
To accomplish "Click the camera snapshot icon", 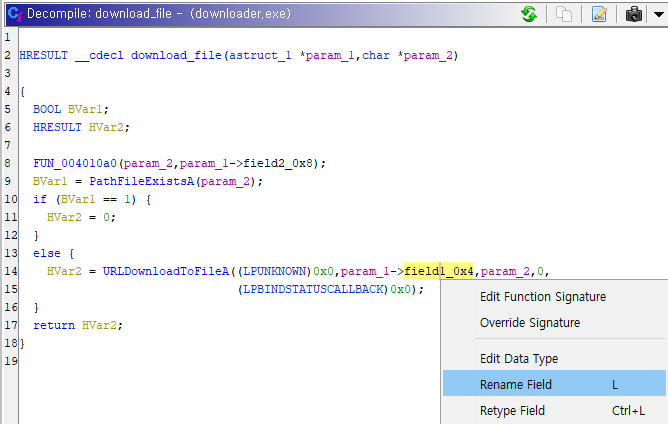I will coord(633,14).
